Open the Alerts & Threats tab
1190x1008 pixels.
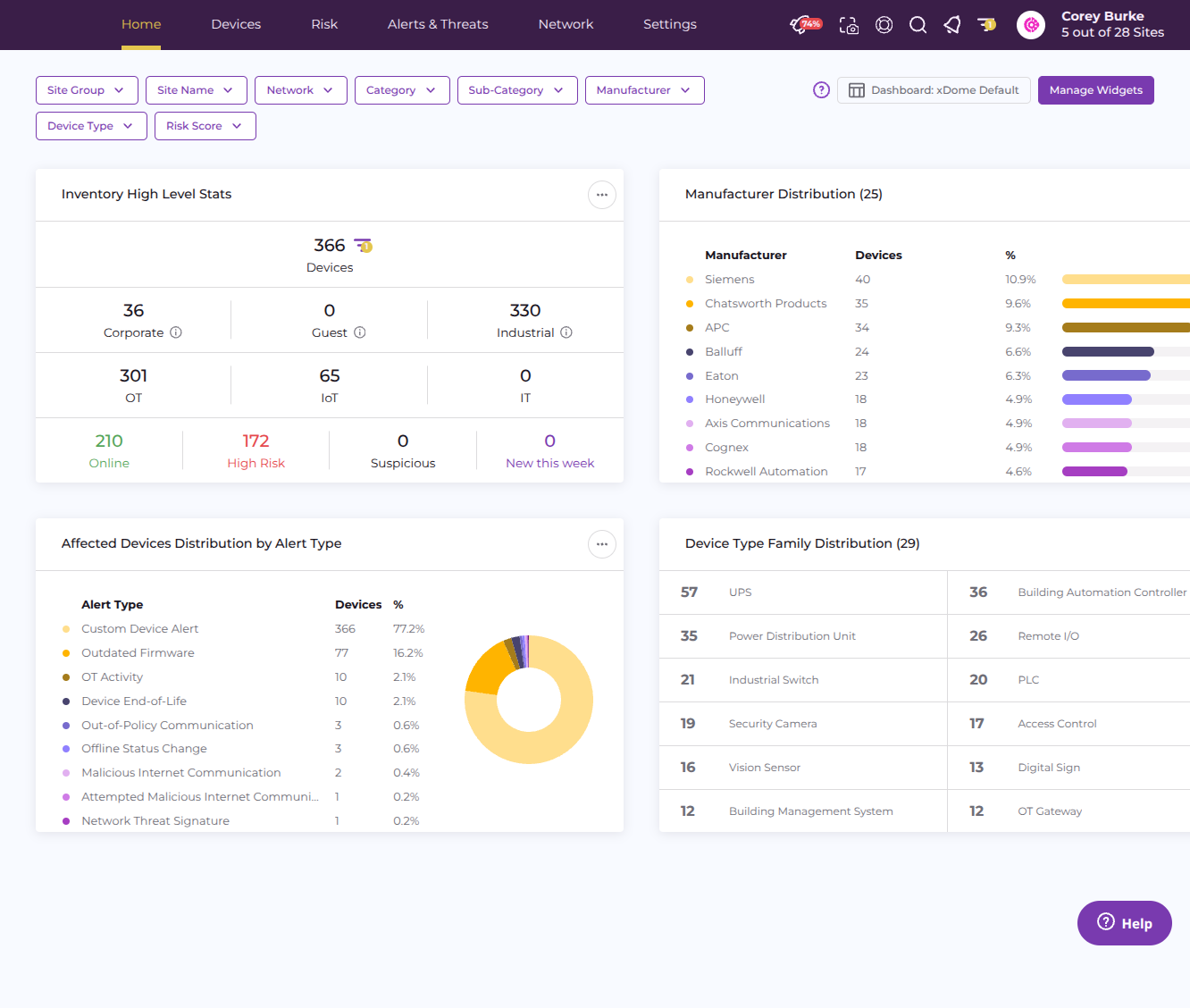(x=438, y=24)
